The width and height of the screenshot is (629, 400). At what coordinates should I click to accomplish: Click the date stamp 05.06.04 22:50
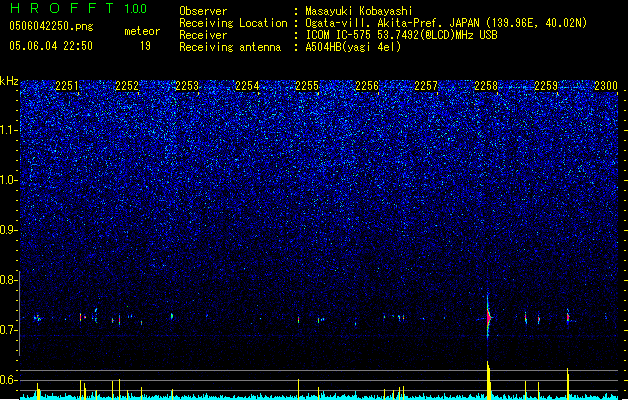click(x=51, y=46)
